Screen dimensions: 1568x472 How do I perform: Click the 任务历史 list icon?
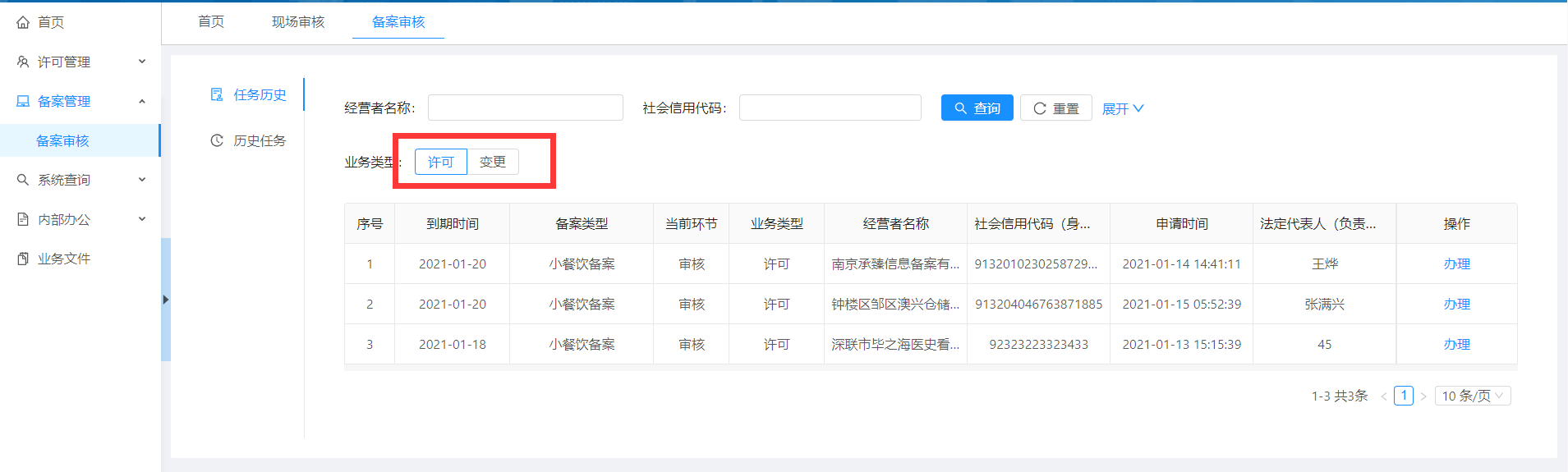click(217, 94)
